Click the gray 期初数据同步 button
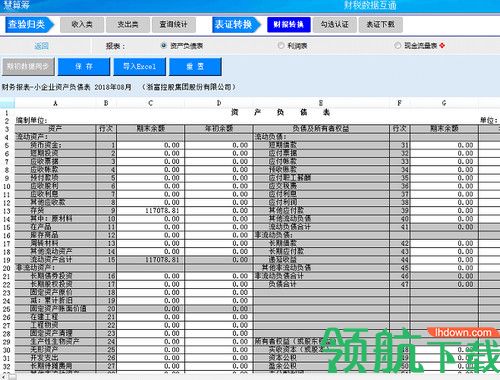This screenshot has width=500, height=380. point(28,67)
